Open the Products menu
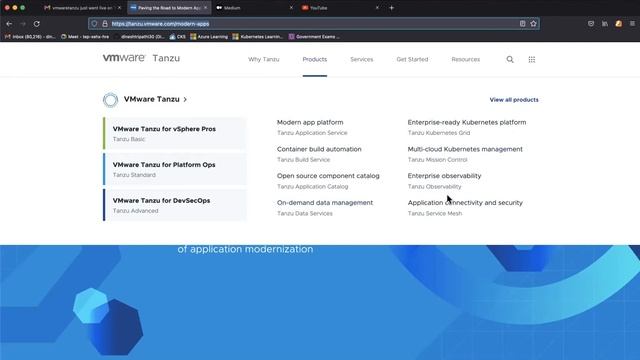Viewport: 640px width, 360px height. tap(315, 60)
